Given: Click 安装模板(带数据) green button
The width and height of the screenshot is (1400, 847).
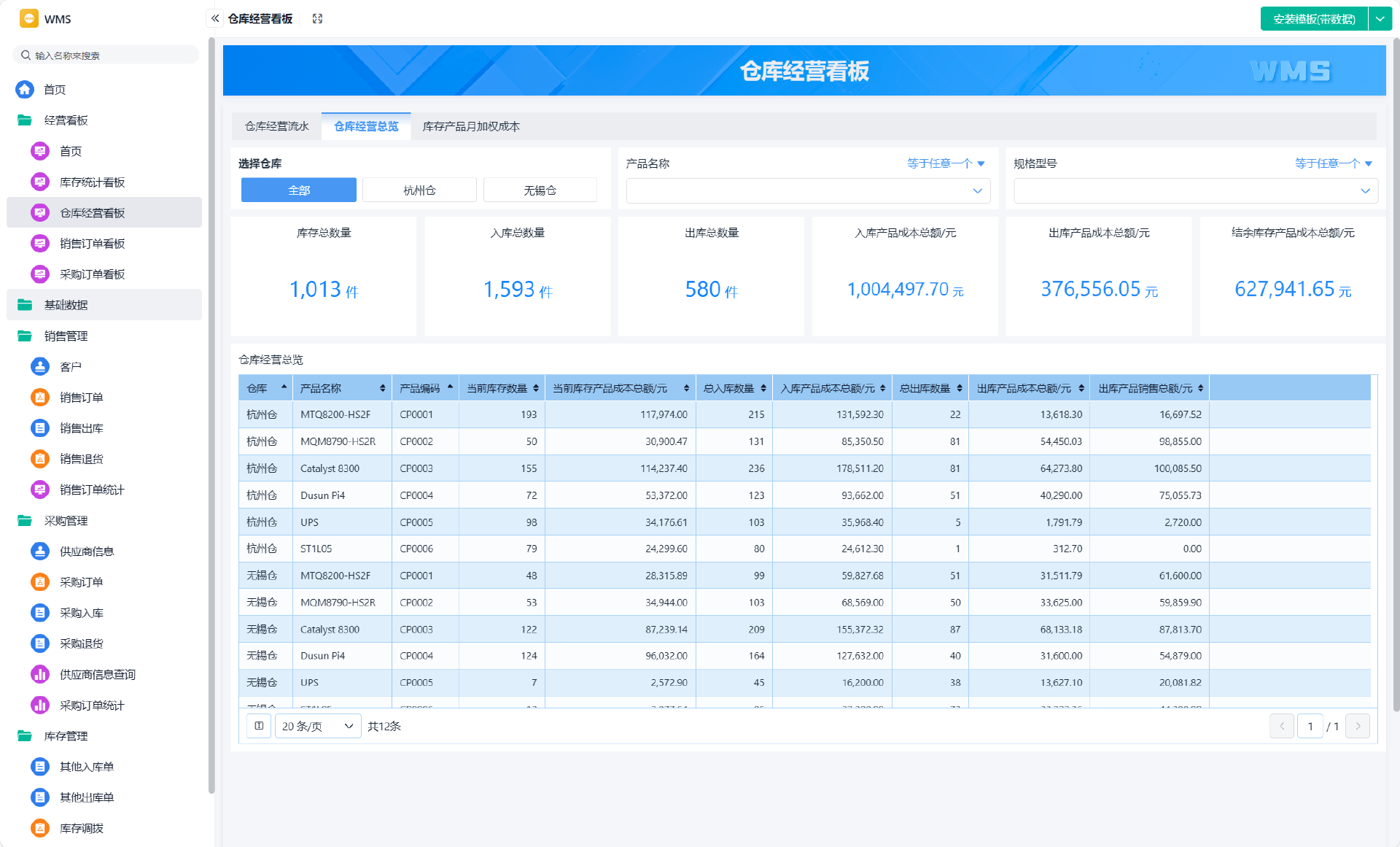Looking at the screenshot, I should point(1314,19).
